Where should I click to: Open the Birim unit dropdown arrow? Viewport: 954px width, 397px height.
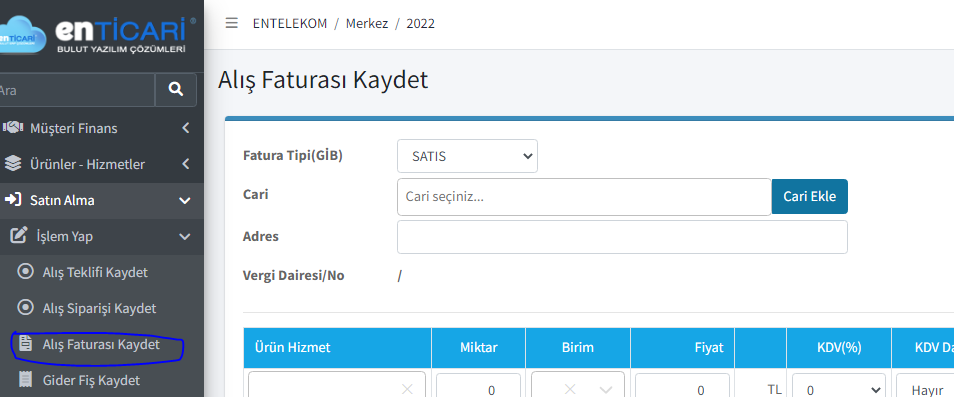606,389
